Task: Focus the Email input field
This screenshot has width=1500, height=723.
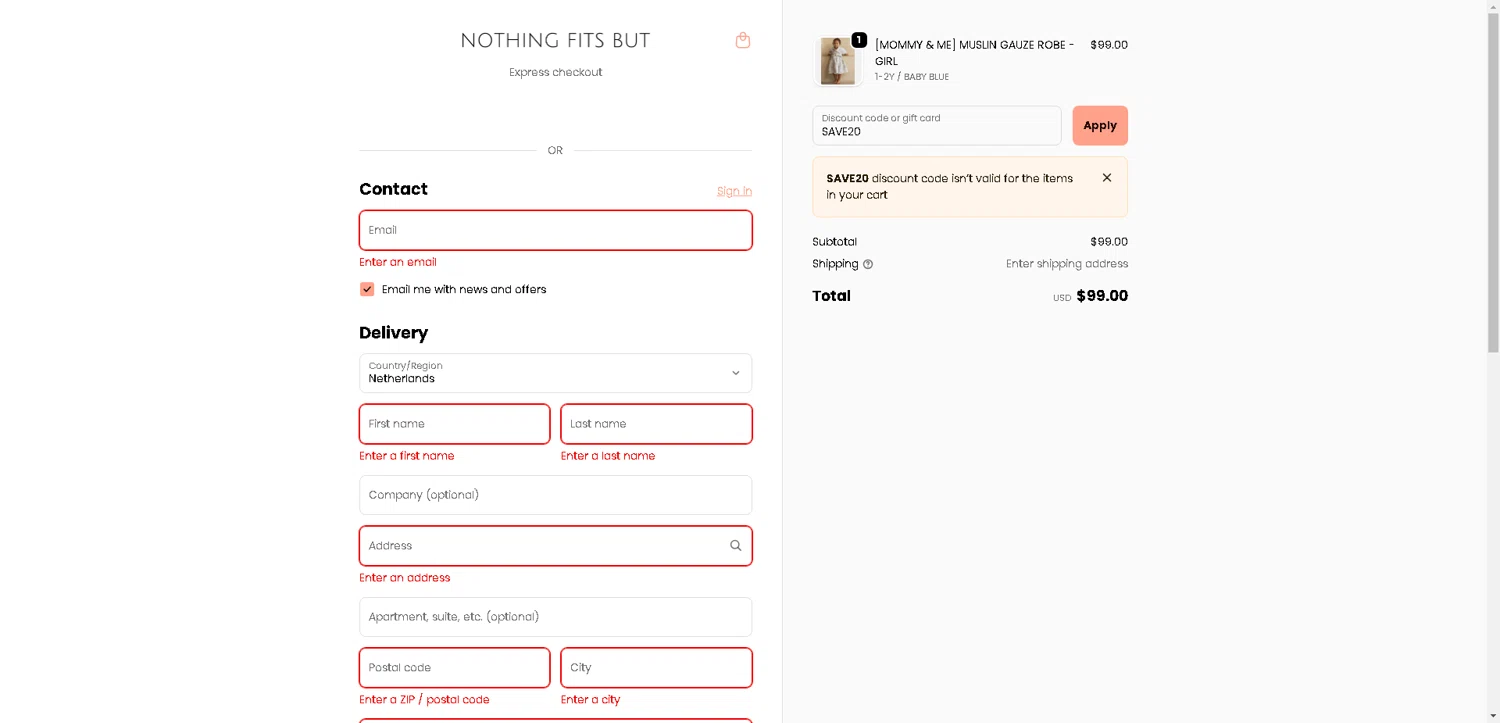Action: 556,230
